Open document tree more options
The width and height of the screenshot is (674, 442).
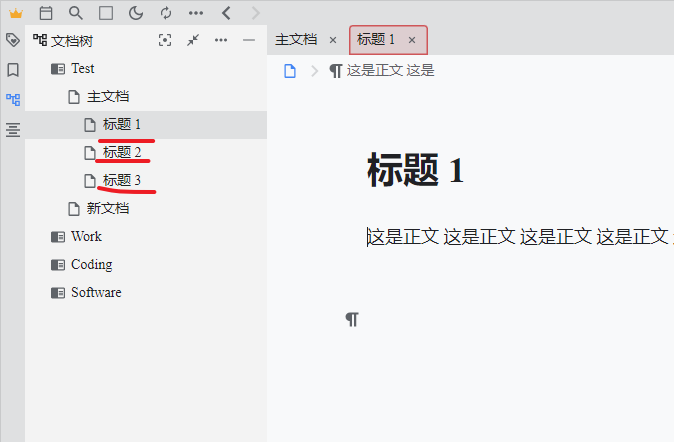click(x=221, y=40)
